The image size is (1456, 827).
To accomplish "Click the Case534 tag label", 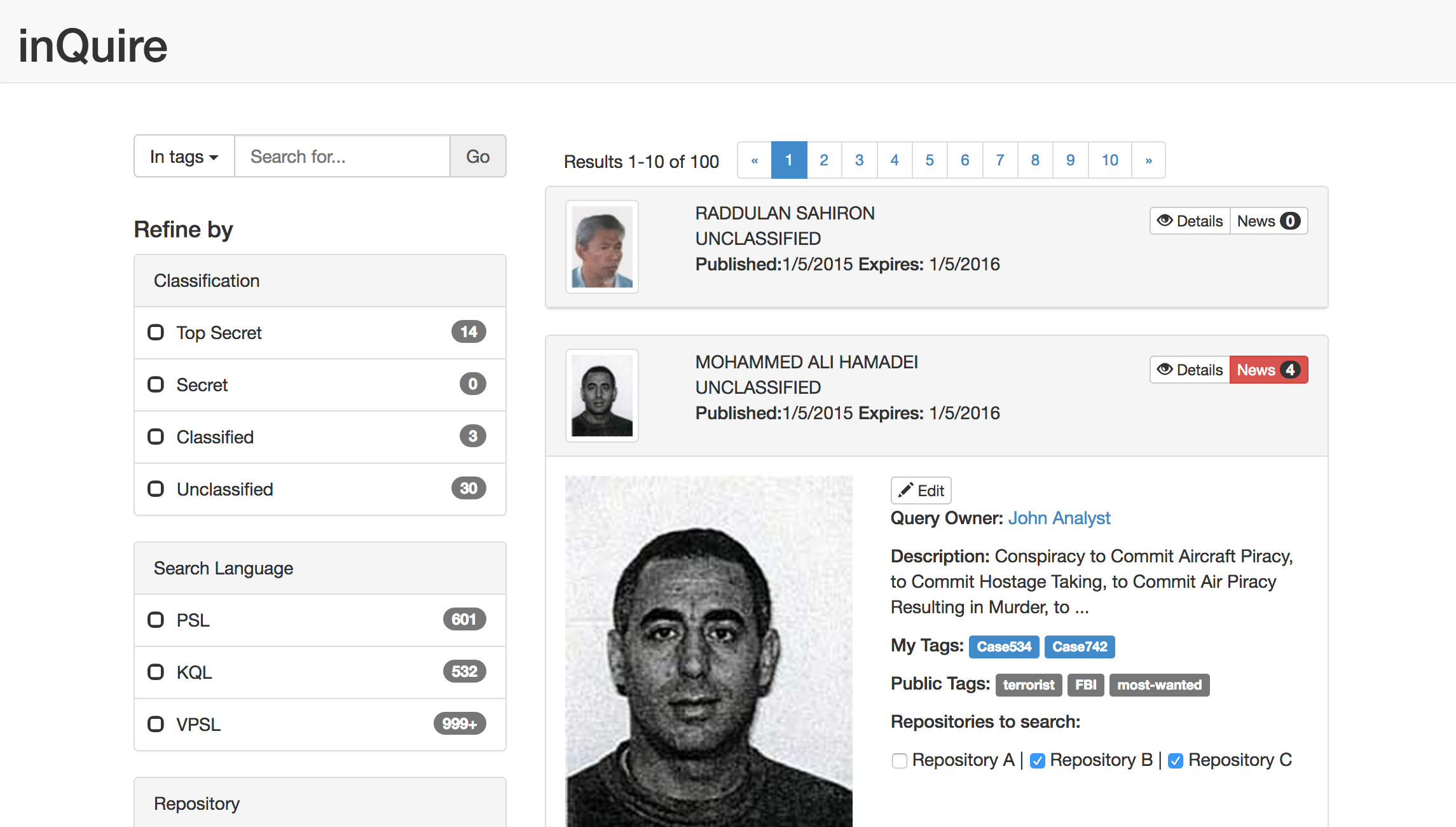I will click(x=1003, y=647).
